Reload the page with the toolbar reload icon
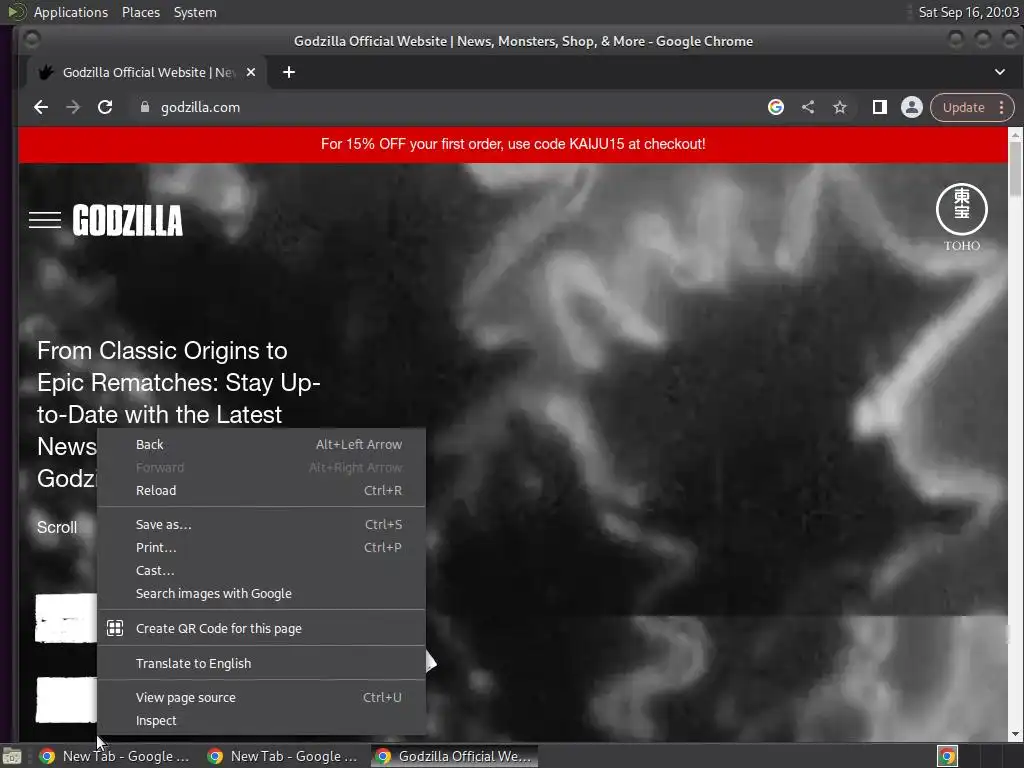1024x768 pixels. 104,107
